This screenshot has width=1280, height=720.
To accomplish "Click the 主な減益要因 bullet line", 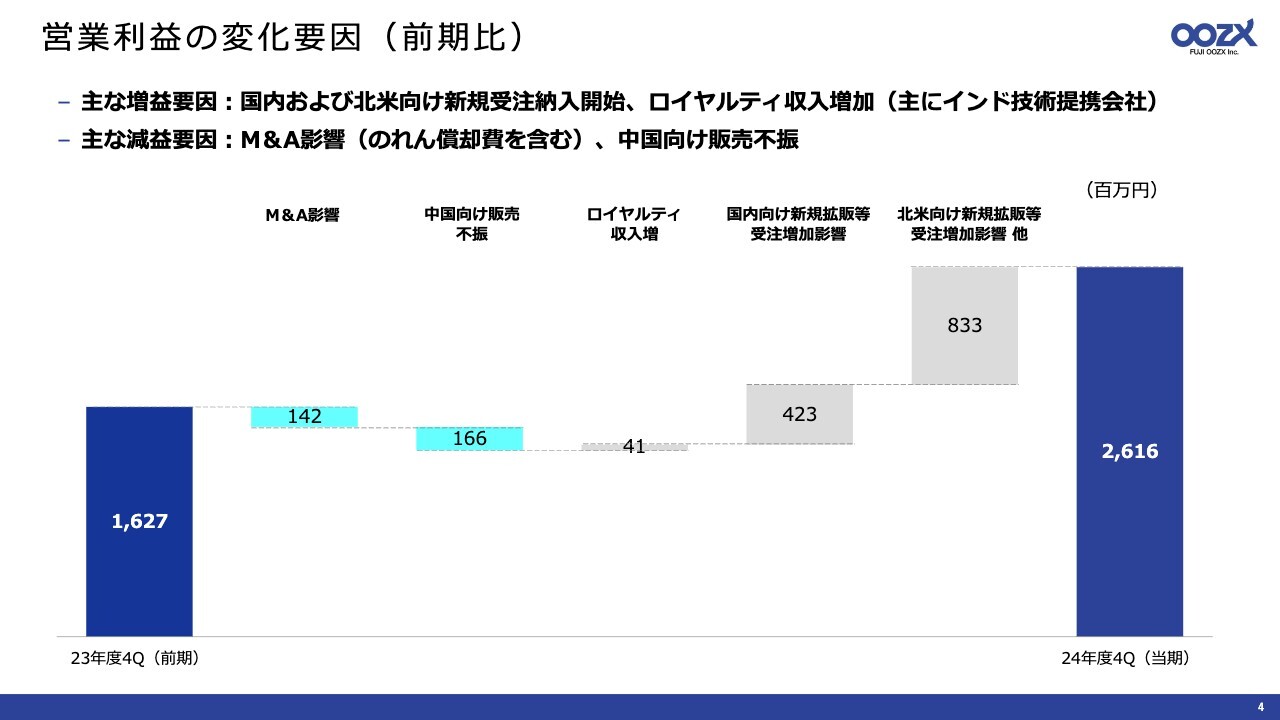I will (428, 140).
